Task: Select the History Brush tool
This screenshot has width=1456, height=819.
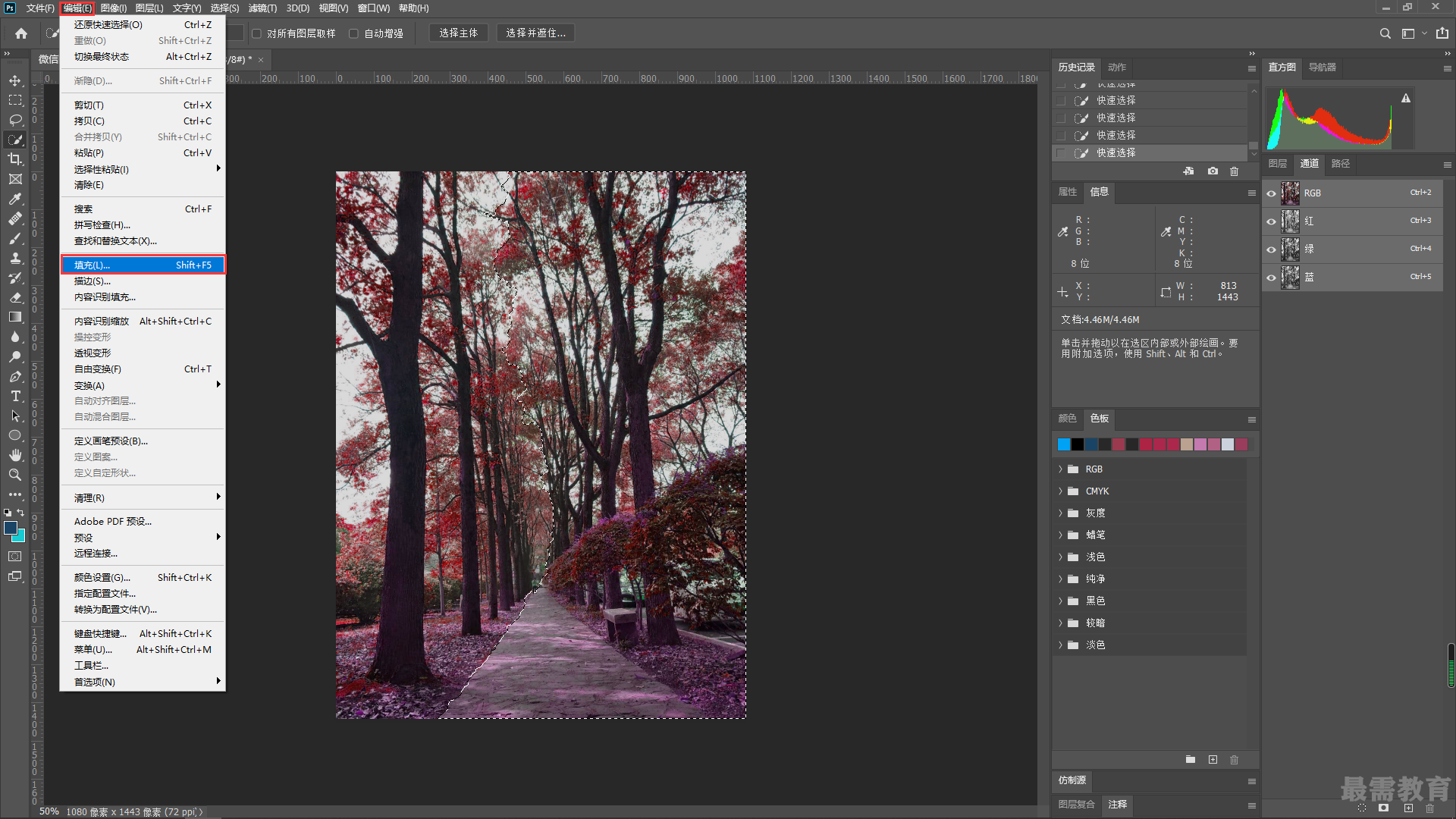Action: (x=15, y=278)
